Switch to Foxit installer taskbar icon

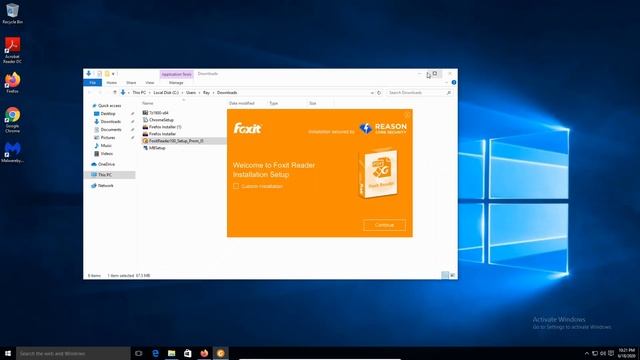click(220, 353)
